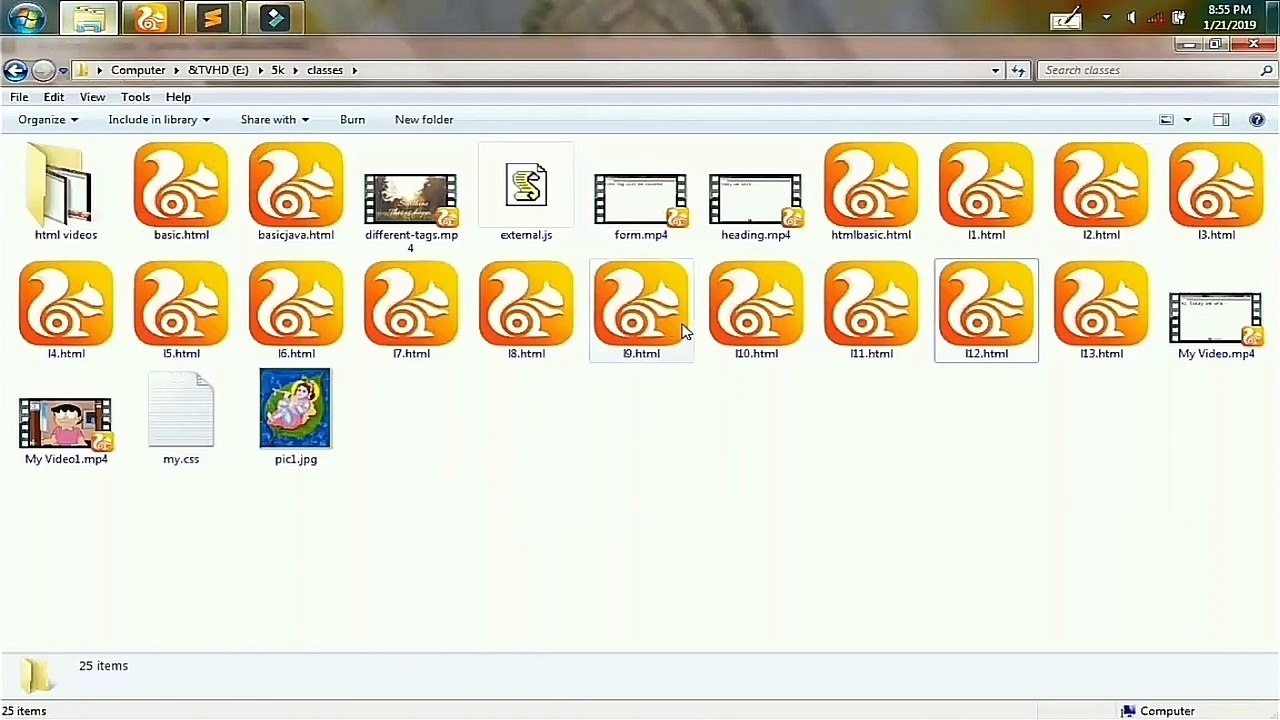Navigate to Computer in the address breadcrumb

coord(138,70)
